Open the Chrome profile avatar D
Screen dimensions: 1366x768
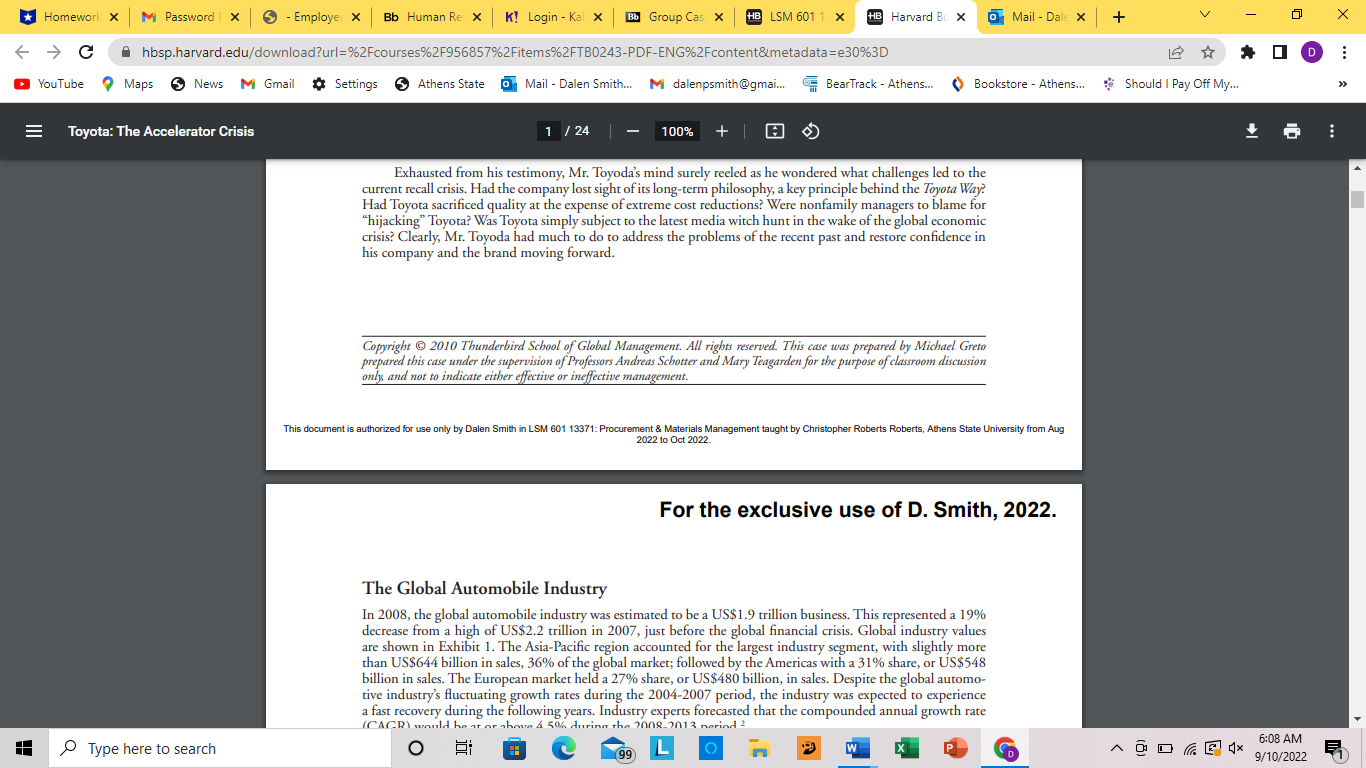1311,52
